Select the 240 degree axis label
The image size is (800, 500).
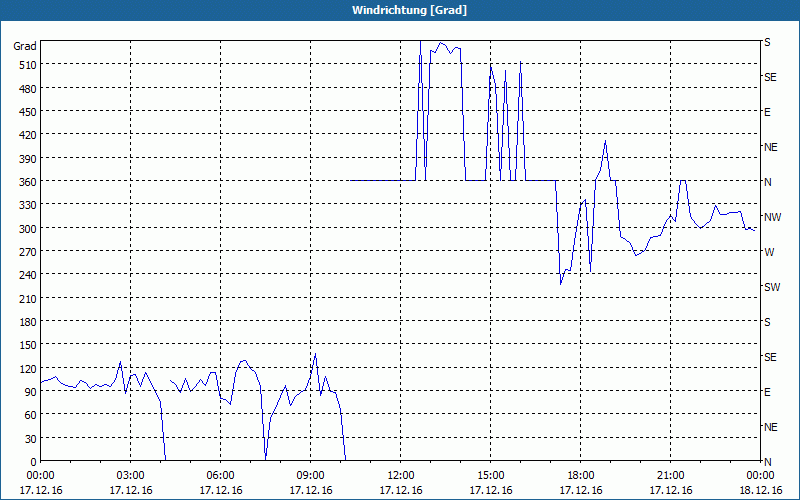coord(28,276)
